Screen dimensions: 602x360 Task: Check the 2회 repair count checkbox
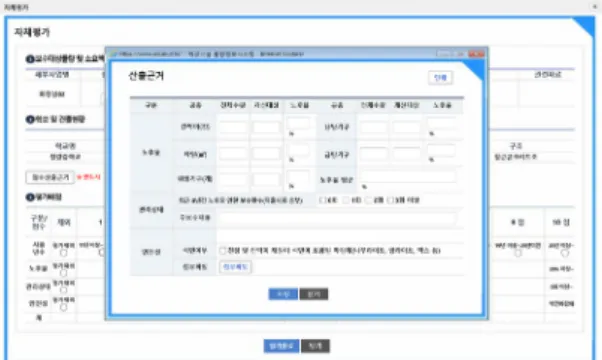pyautogui.click(x=368, y=200)
